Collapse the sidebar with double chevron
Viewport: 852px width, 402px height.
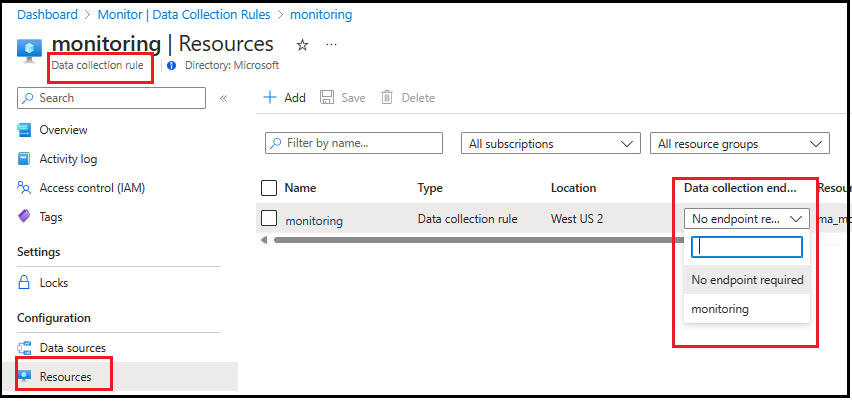pos(223,98)
